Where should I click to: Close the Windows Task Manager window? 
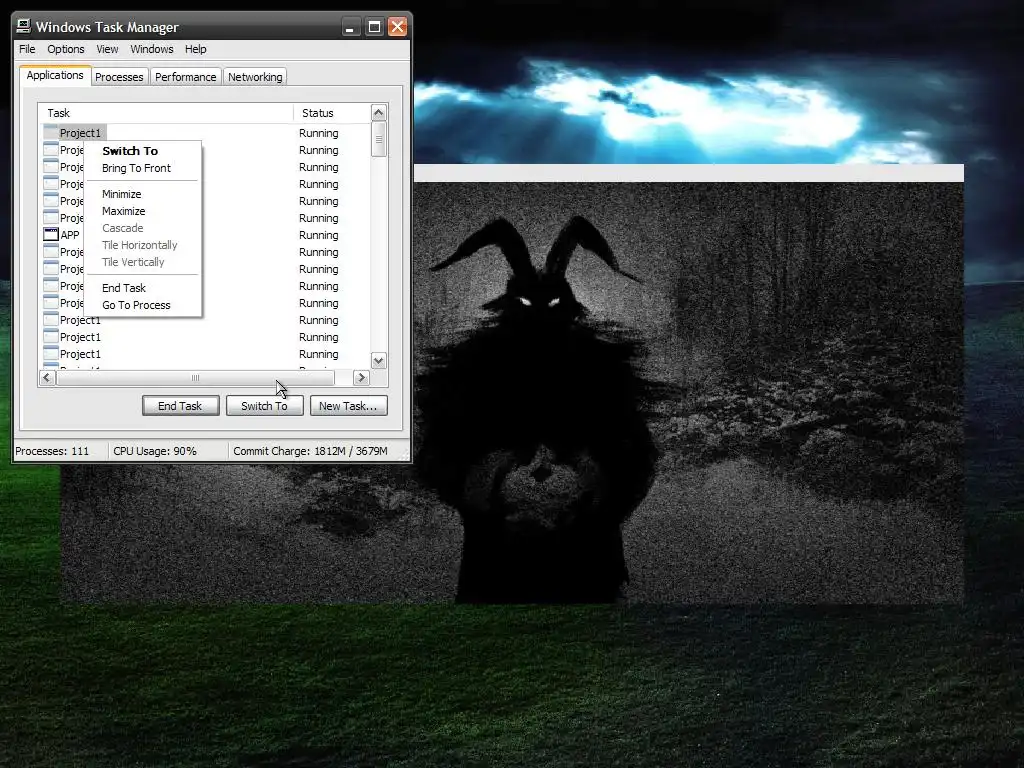pos(398,27)
